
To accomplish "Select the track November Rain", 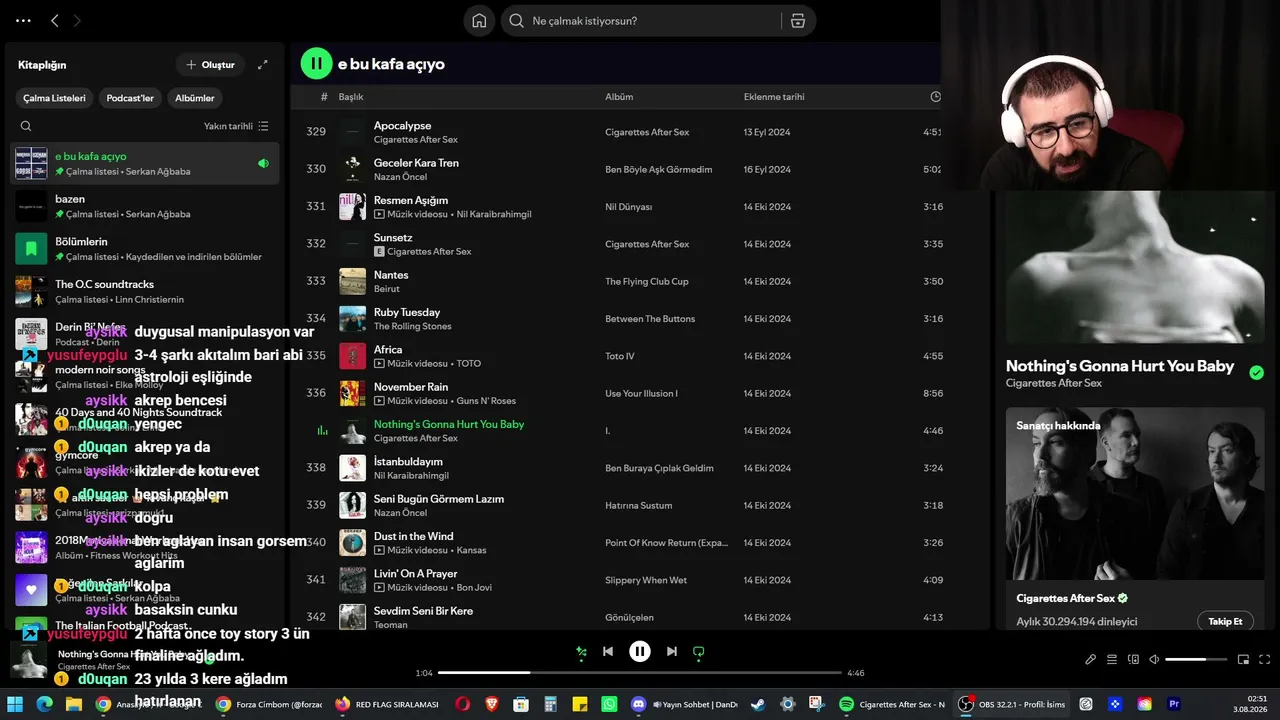I will [411, 387].
